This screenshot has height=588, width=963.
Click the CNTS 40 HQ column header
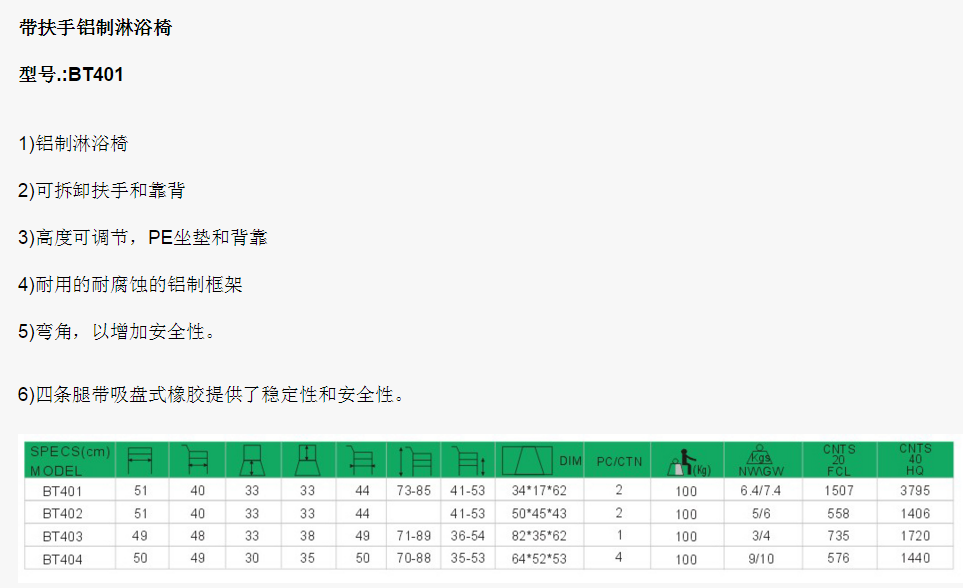pyautogui.click(x=914, y=460)
